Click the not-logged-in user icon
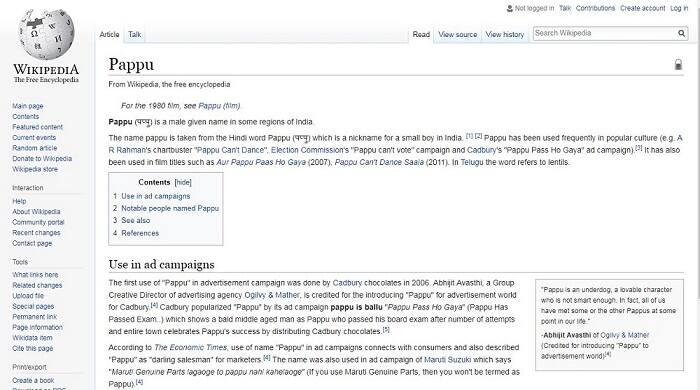This screenshot has height=390, width=700. (509, 8)
